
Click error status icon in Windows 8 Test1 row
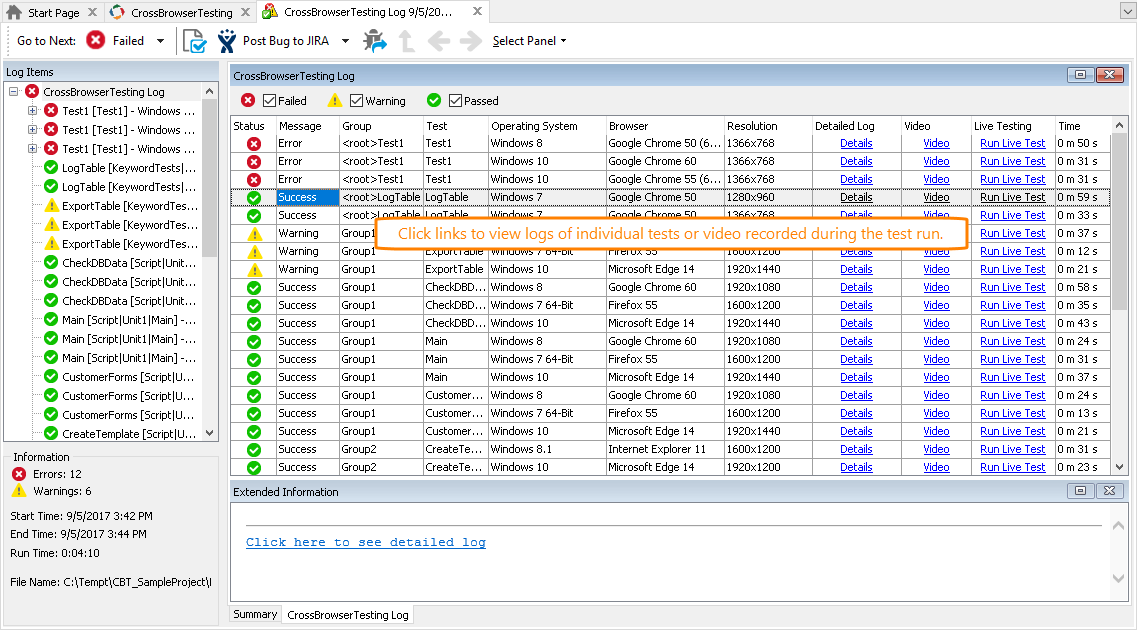(254, 143)
